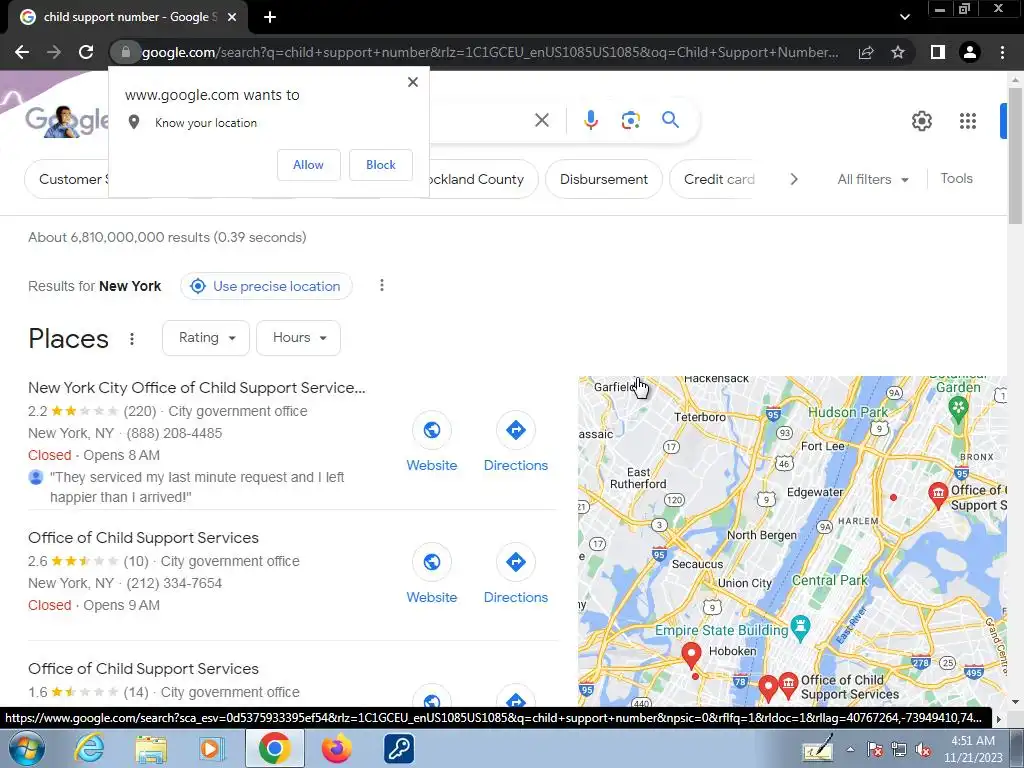Expand the Rating filter dropdown
Screen dimensions: 1024x768
click(x=206, y=338)
